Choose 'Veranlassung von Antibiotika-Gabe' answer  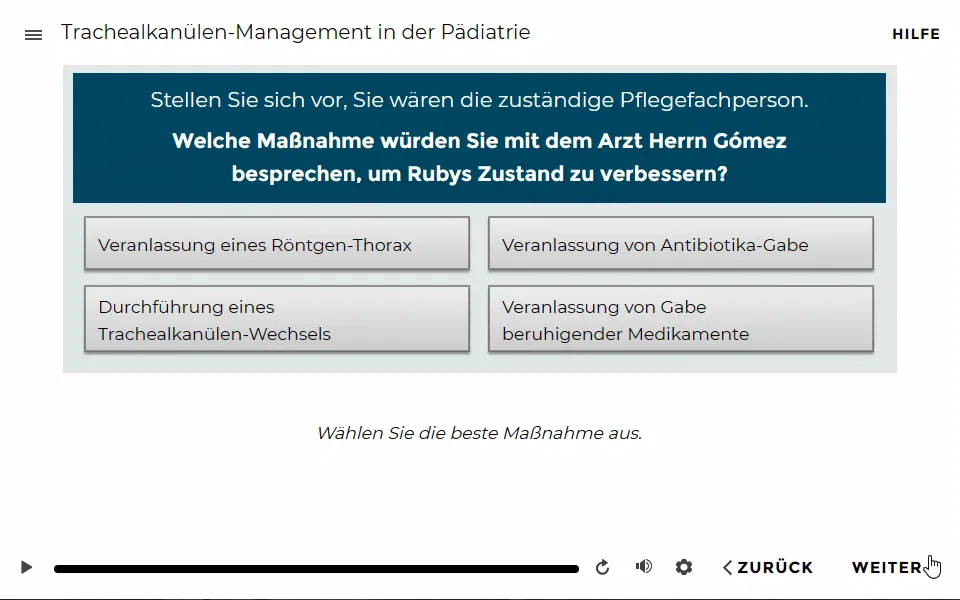(x=681, y=243)
